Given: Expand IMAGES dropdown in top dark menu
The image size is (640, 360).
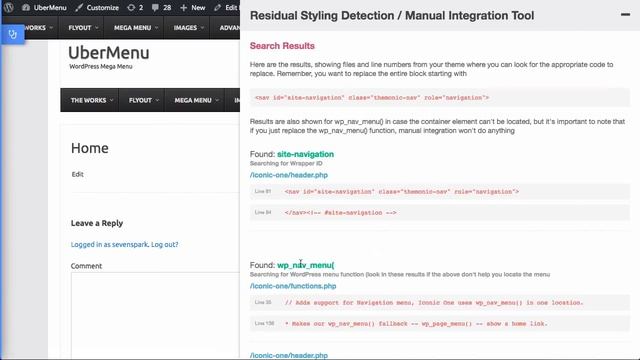Looking at the screenshot, I should pyautogui.click(x=188, y=28).
